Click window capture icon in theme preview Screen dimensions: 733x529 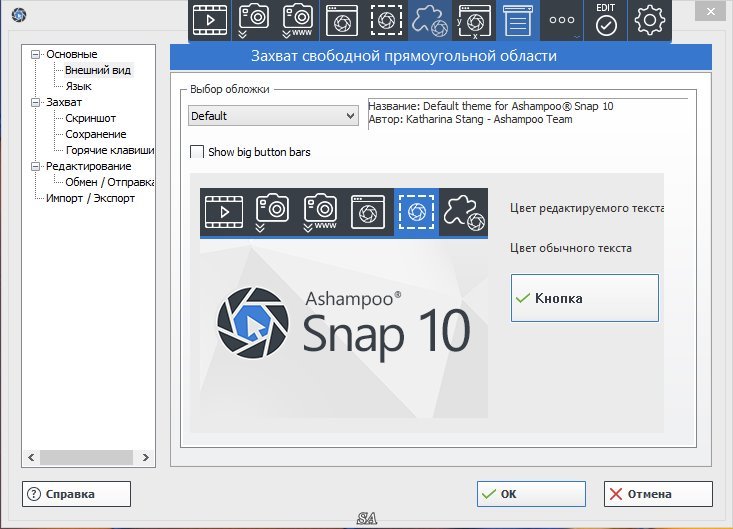368,212
